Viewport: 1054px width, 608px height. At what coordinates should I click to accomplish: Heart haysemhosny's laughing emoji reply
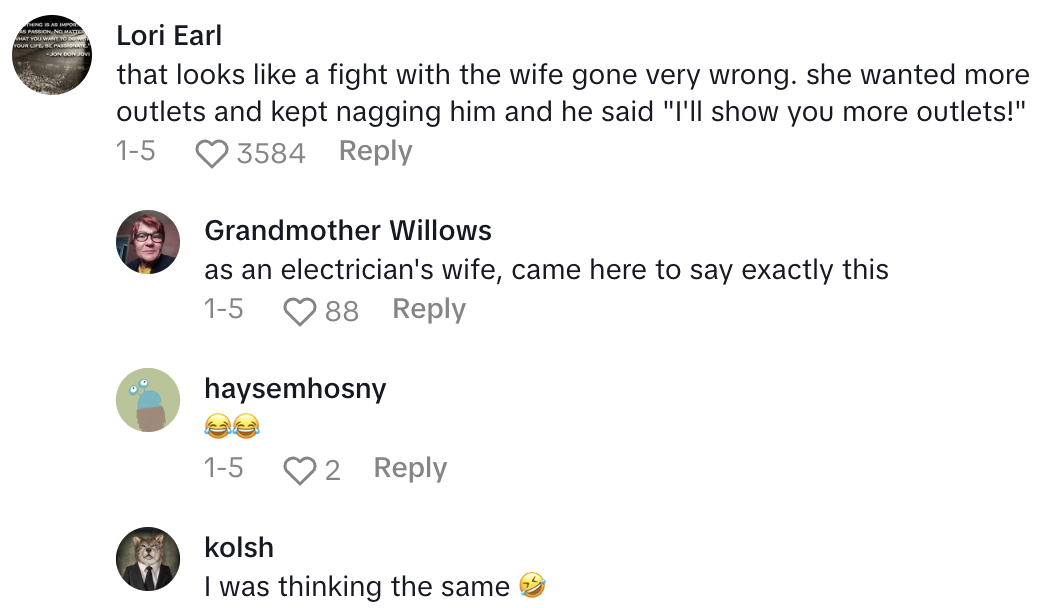point(300,470)
